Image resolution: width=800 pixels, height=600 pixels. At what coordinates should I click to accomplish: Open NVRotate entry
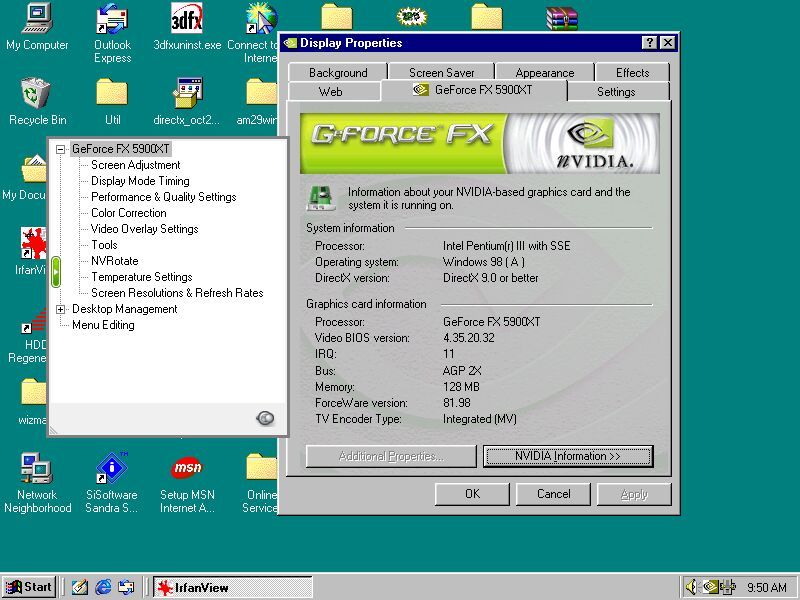click(114, 261)
